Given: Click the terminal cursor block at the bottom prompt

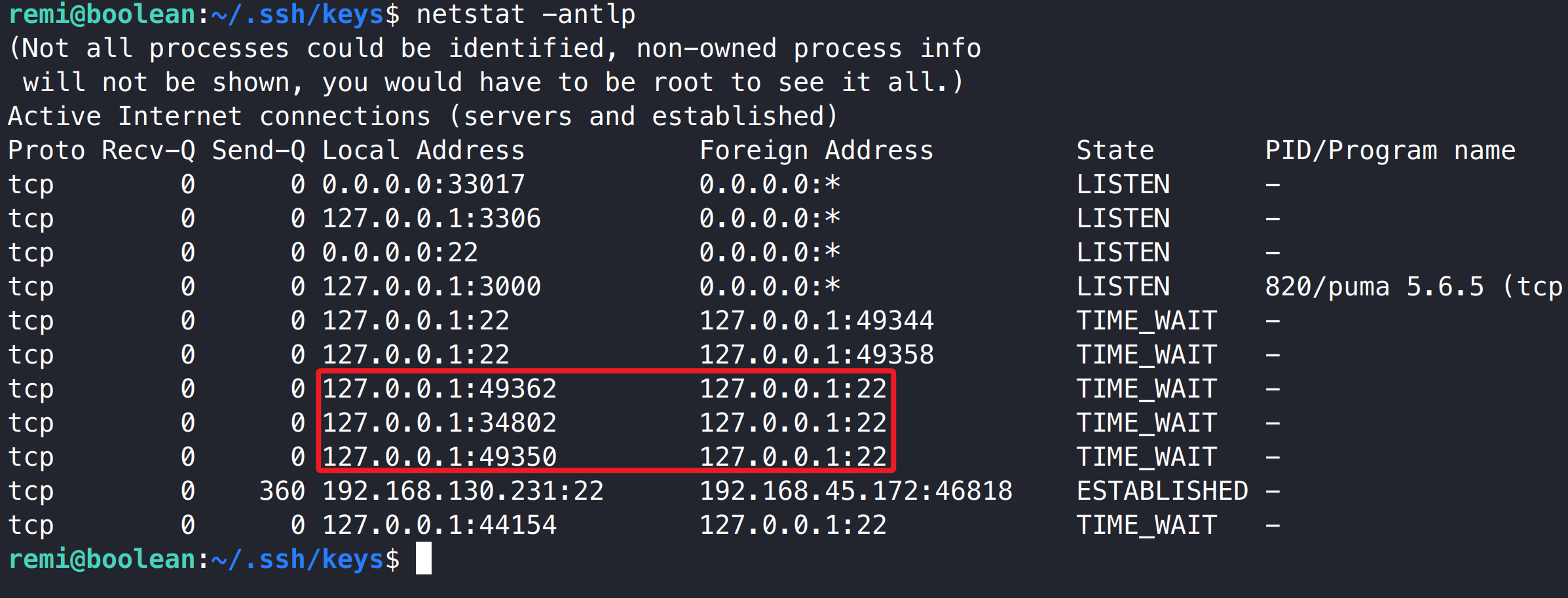Looking at the screenshot, I should coord(424,559).
